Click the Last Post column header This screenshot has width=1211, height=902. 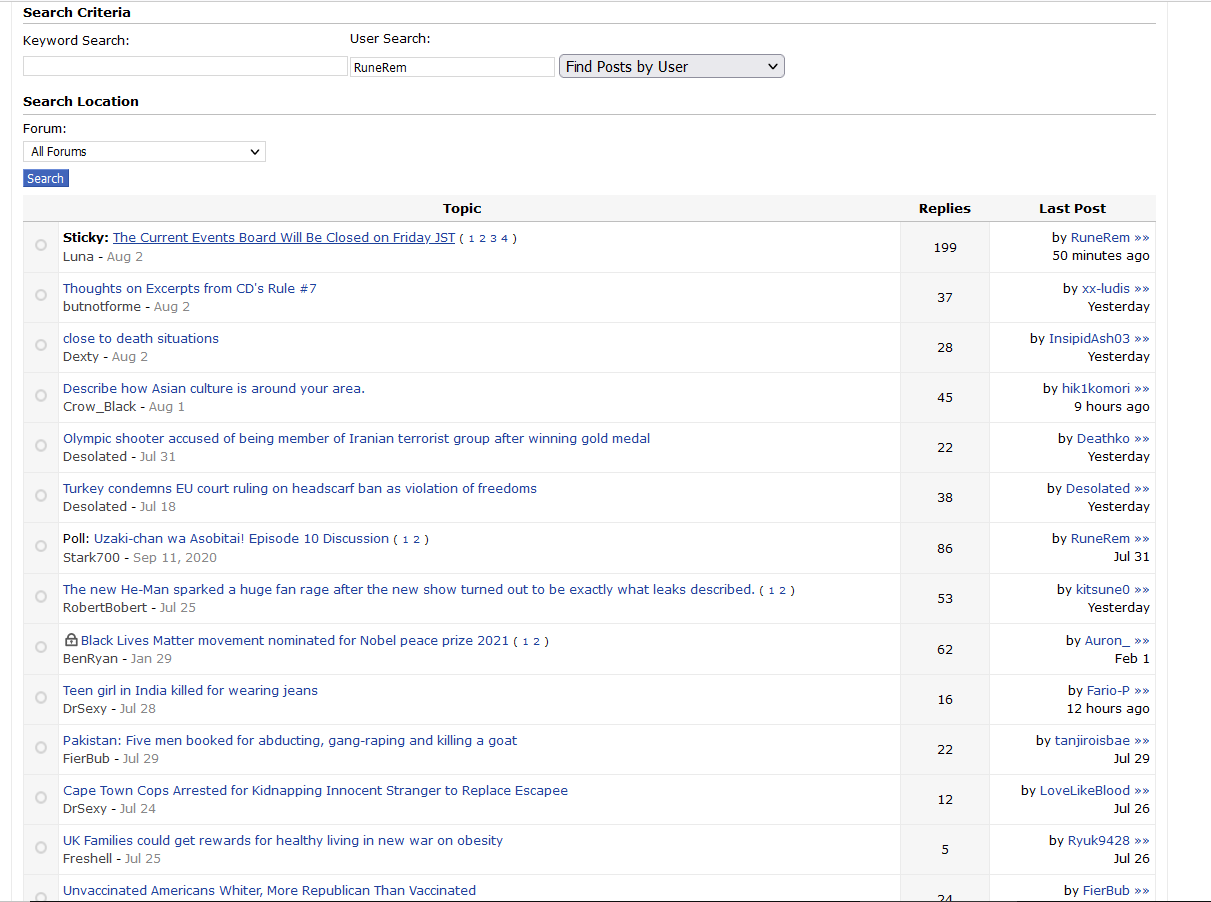click(1072, 209)
